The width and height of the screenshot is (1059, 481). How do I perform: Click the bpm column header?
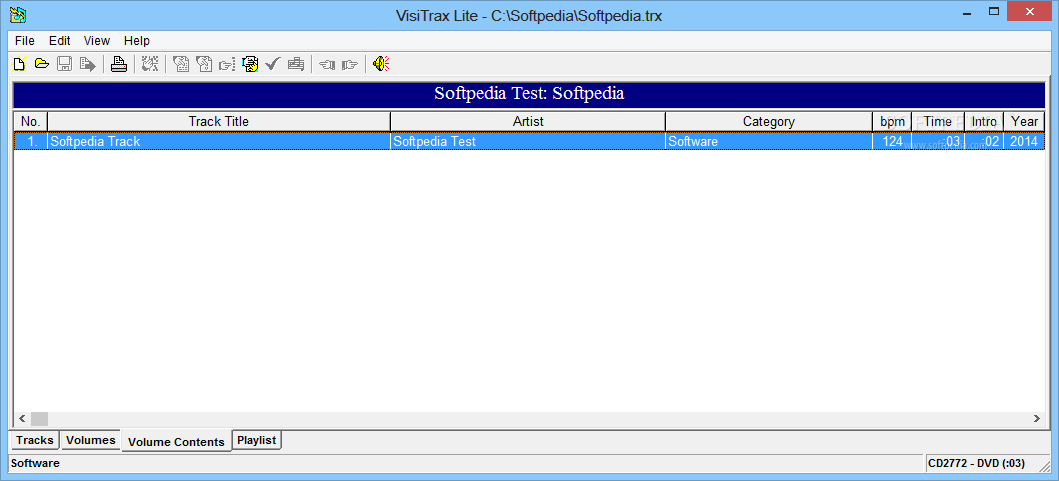click(x=892, y=122)
